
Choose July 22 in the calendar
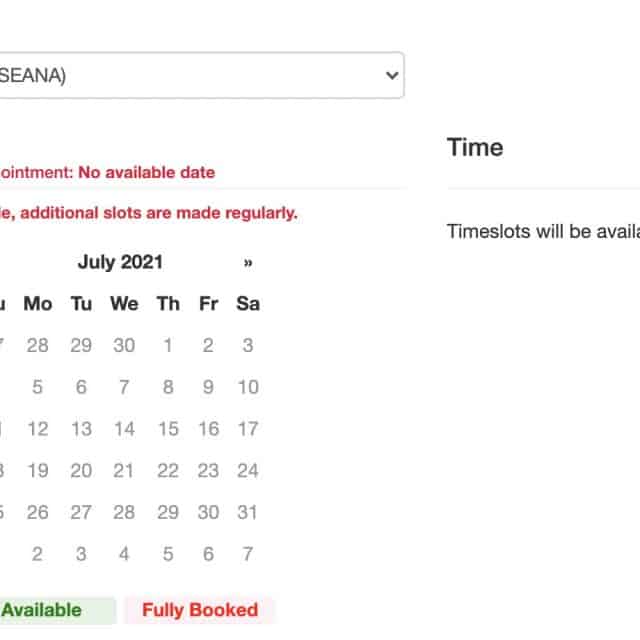(168, 470)
